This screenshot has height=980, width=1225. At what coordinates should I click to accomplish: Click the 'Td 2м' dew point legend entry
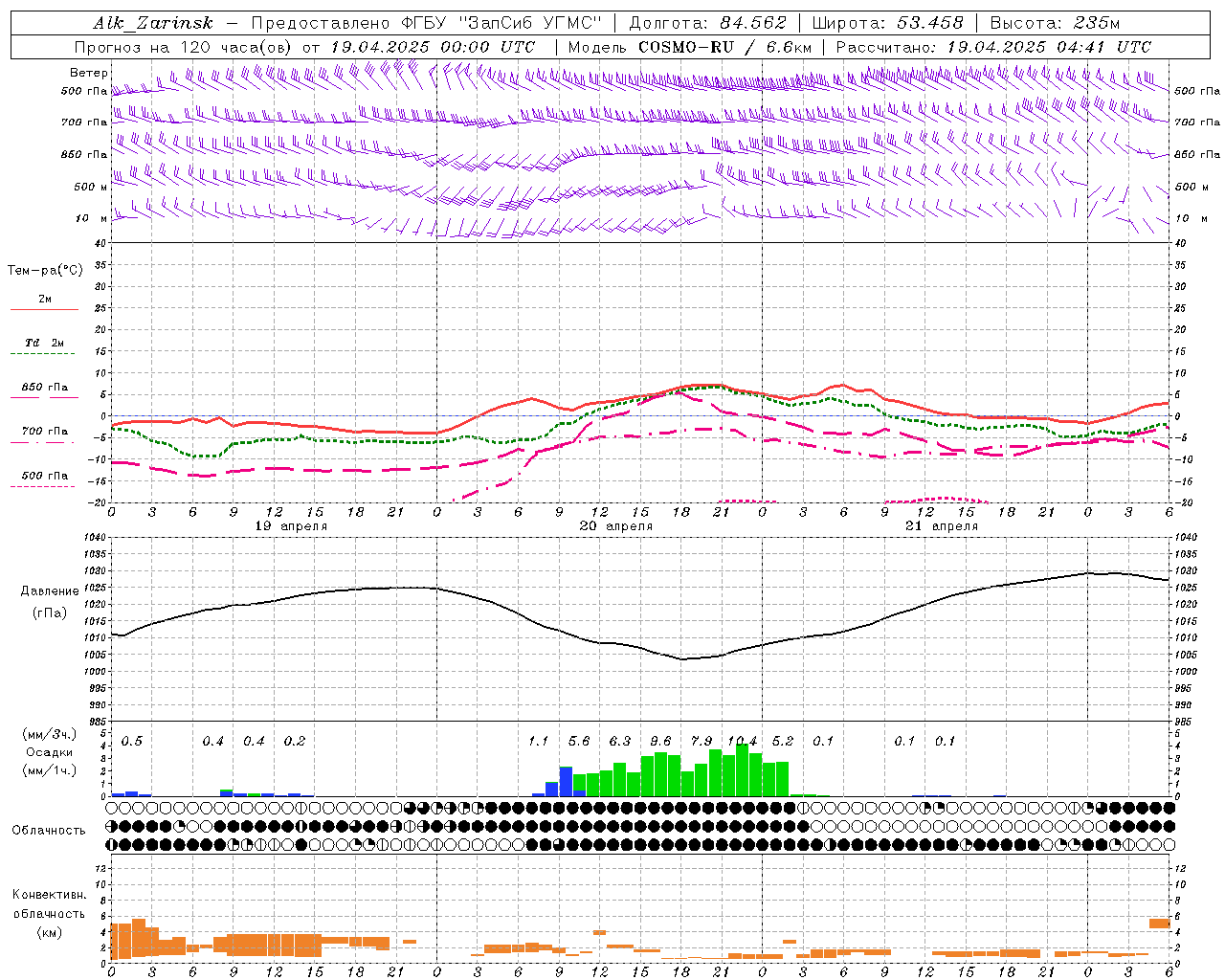tap(45, 343)
